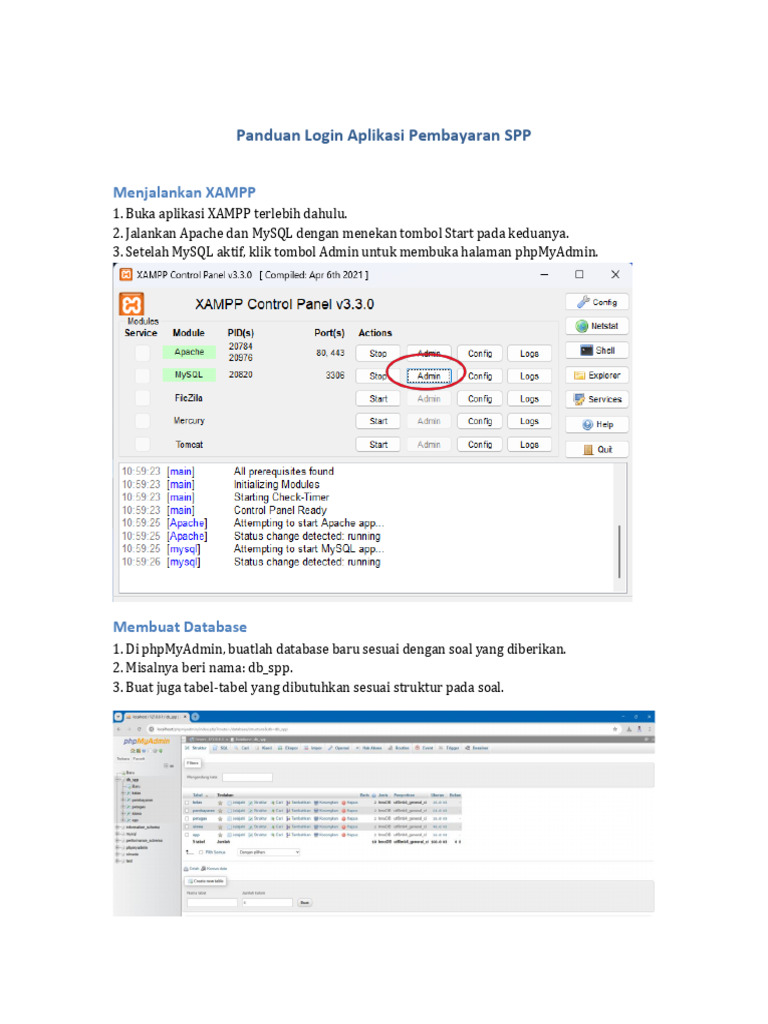The width and height of the screenshot is (768, 1024).
Task: Open Netstat in XAMPP panel
Action: (597, 326)
